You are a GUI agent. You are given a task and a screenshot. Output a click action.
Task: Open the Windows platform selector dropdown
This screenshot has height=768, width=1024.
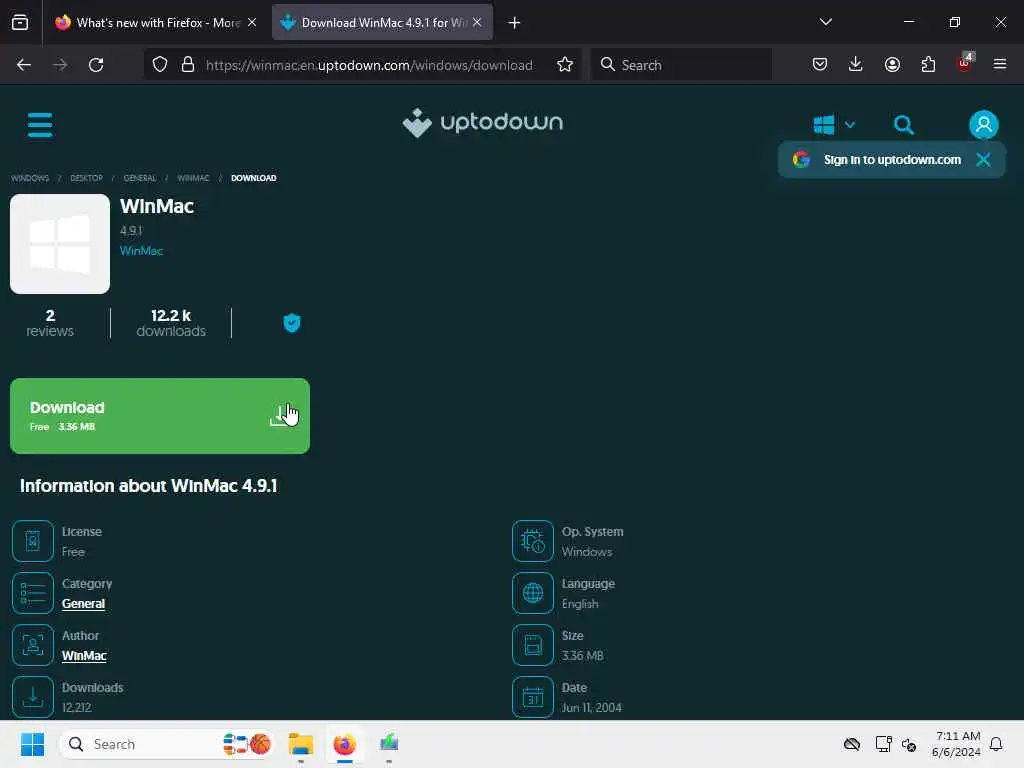[834, 125]
